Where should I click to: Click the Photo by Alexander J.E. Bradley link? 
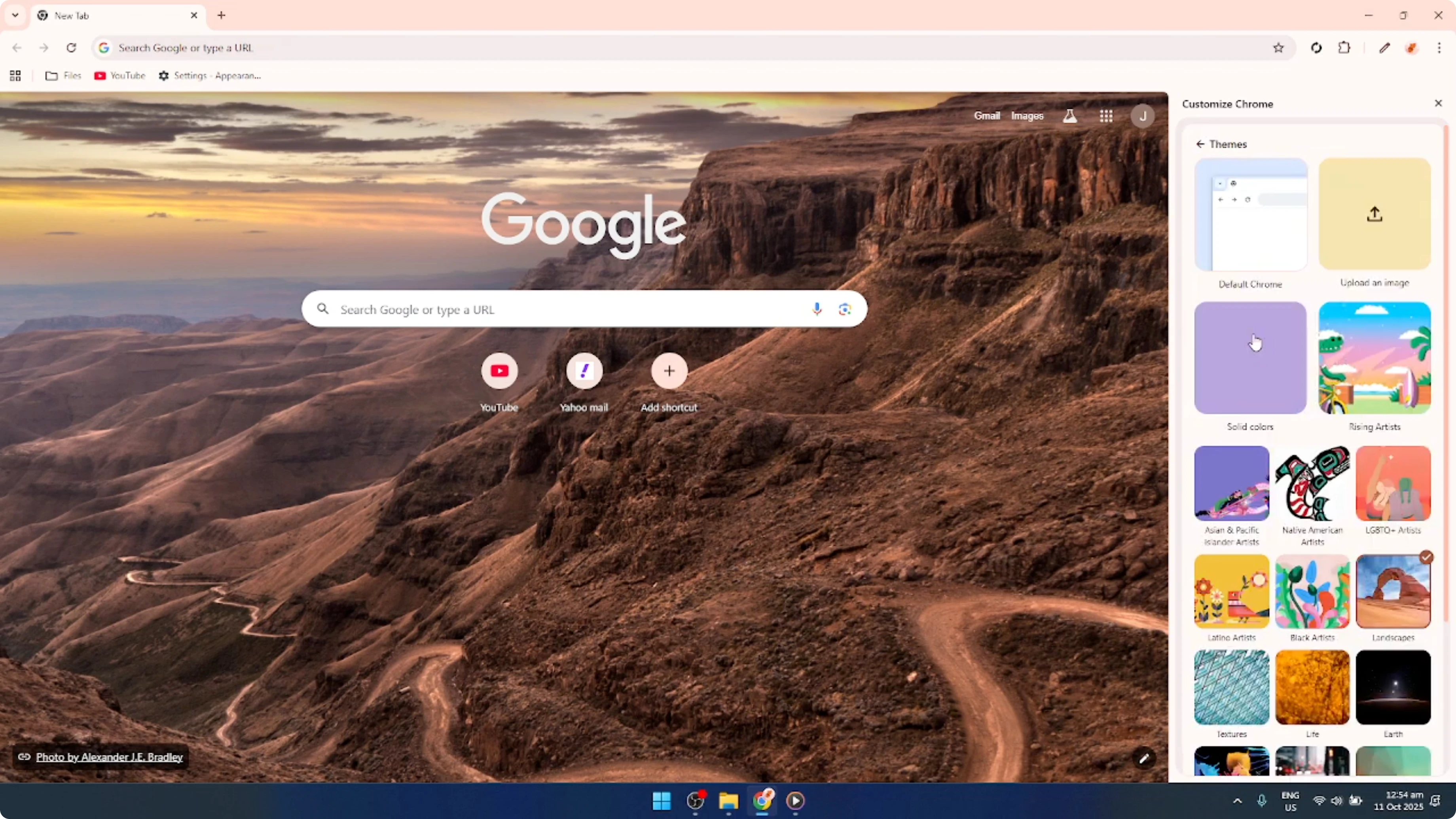pyautogui.click(x=110, y=757)
